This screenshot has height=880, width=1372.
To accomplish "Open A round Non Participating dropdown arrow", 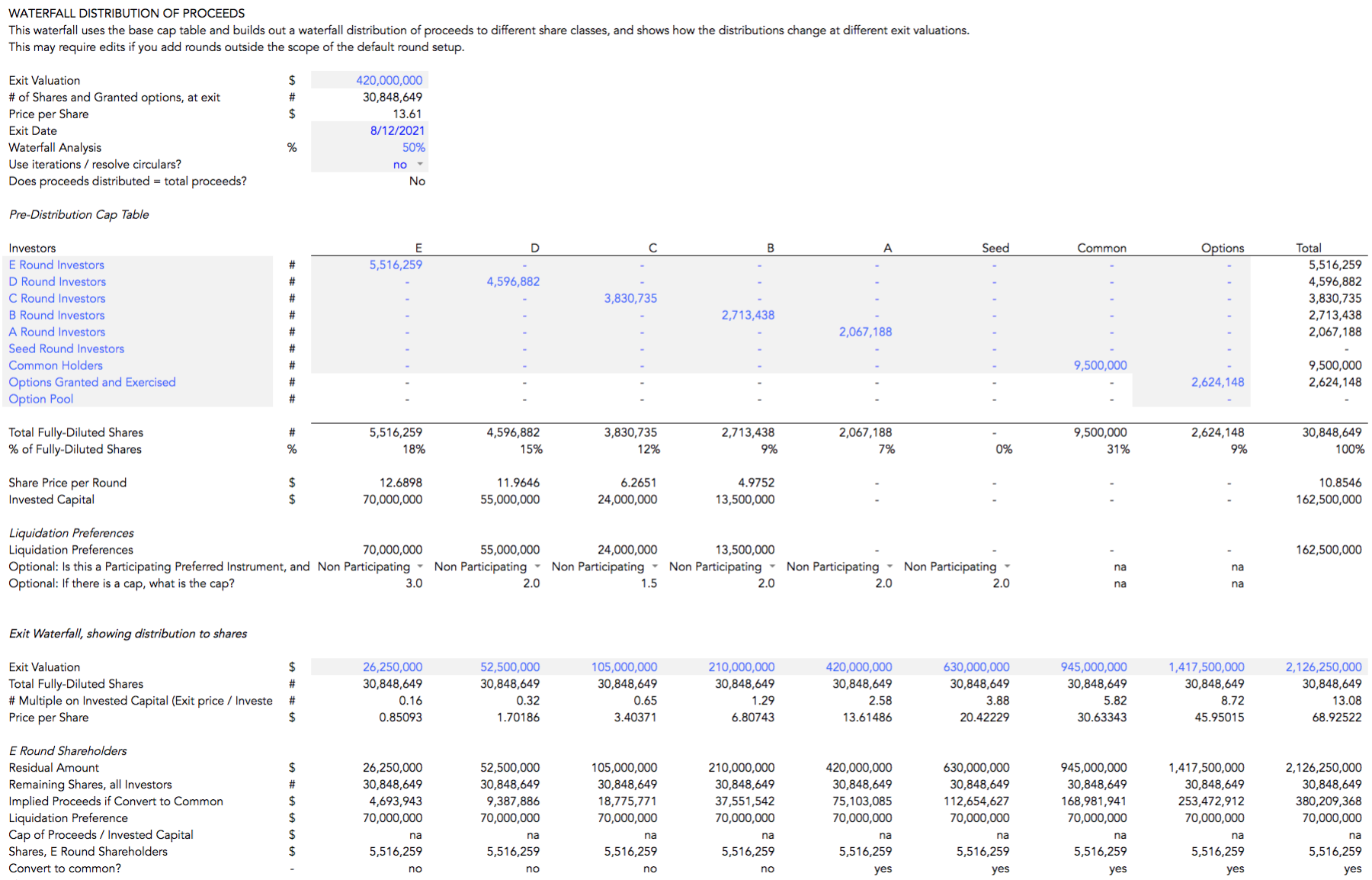I will tap(890, 567).
